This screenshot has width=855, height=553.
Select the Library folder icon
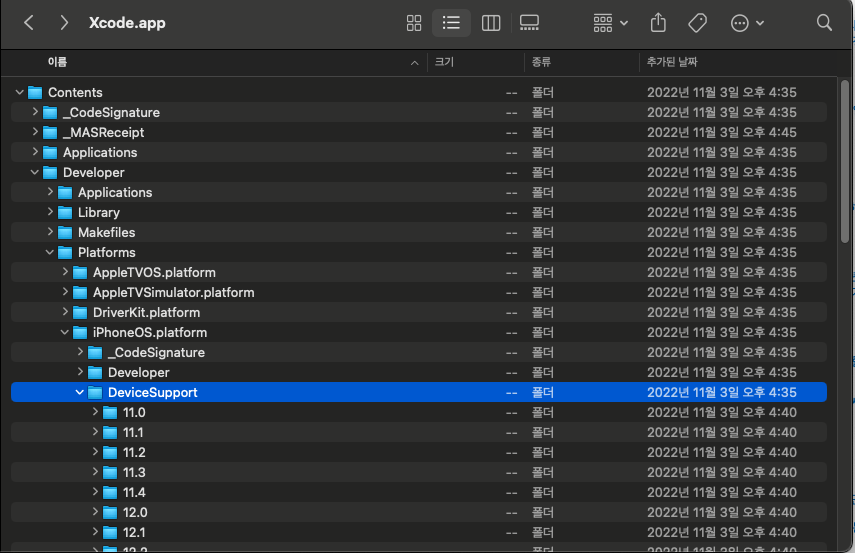65,213
